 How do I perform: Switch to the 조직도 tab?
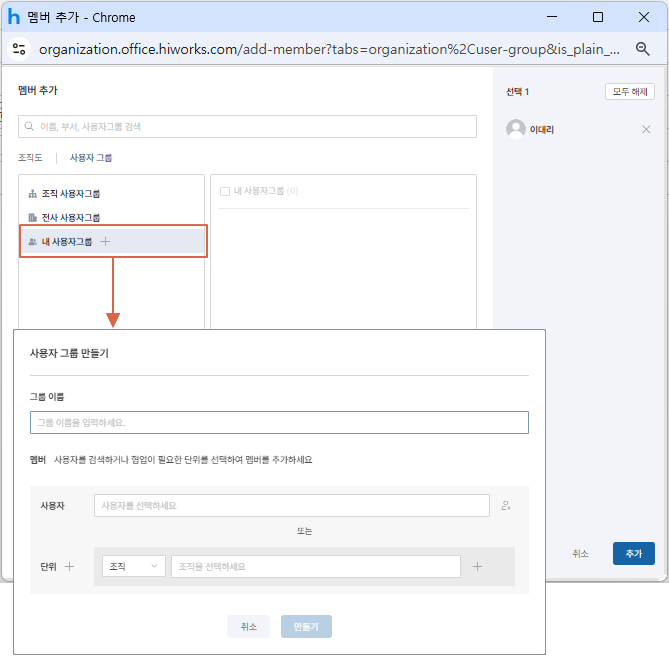pos(31,158)
